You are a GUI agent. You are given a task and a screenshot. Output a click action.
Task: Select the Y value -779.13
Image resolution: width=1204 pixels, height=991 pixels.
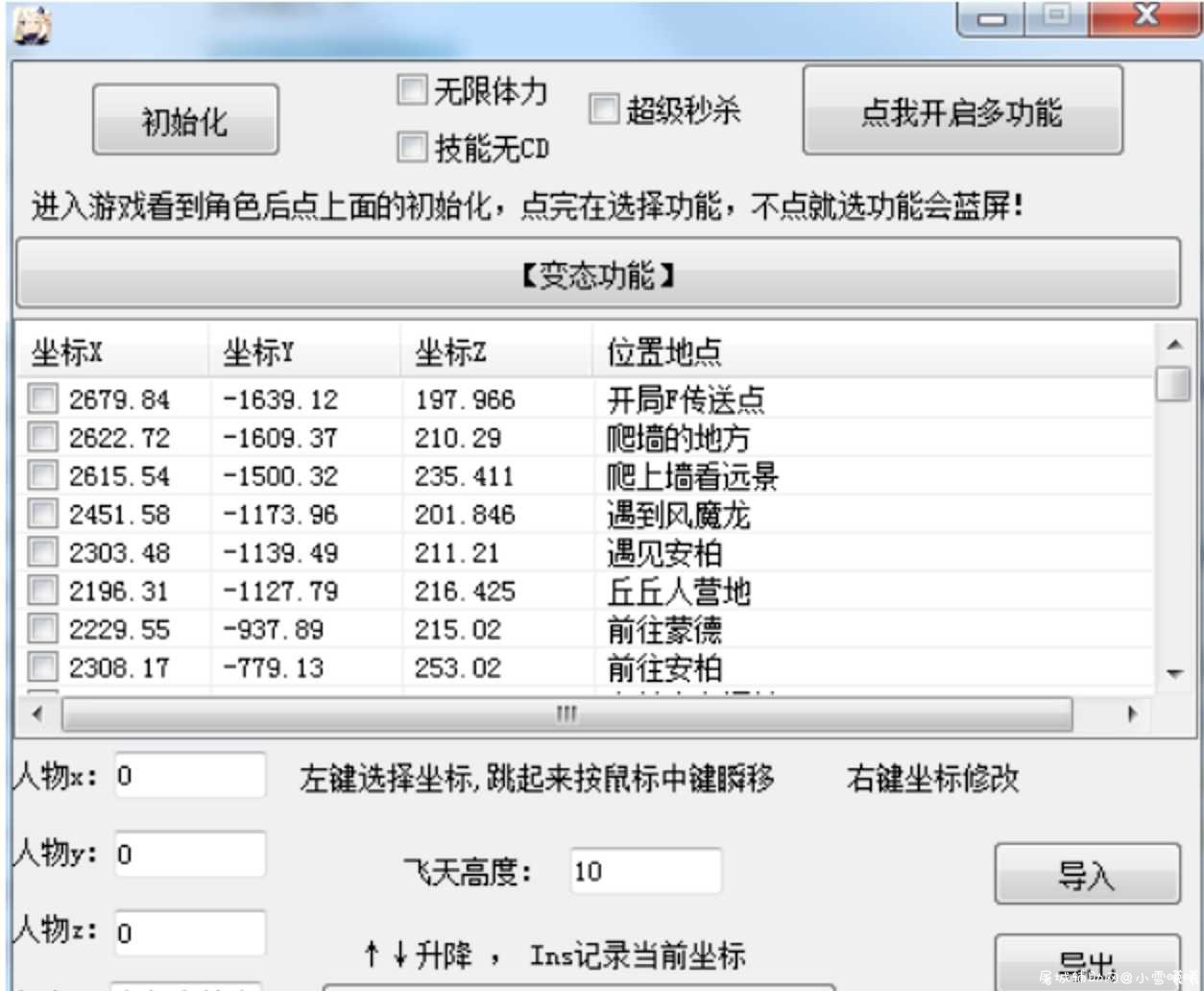273,667
